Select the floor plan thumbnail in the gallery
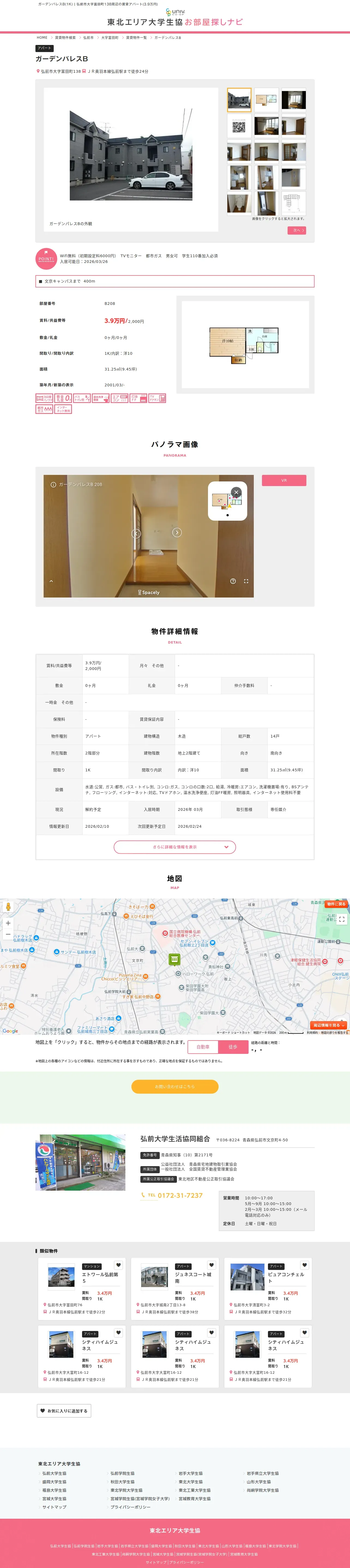Screen dimensions: 350x1568 tap(267, 100)
